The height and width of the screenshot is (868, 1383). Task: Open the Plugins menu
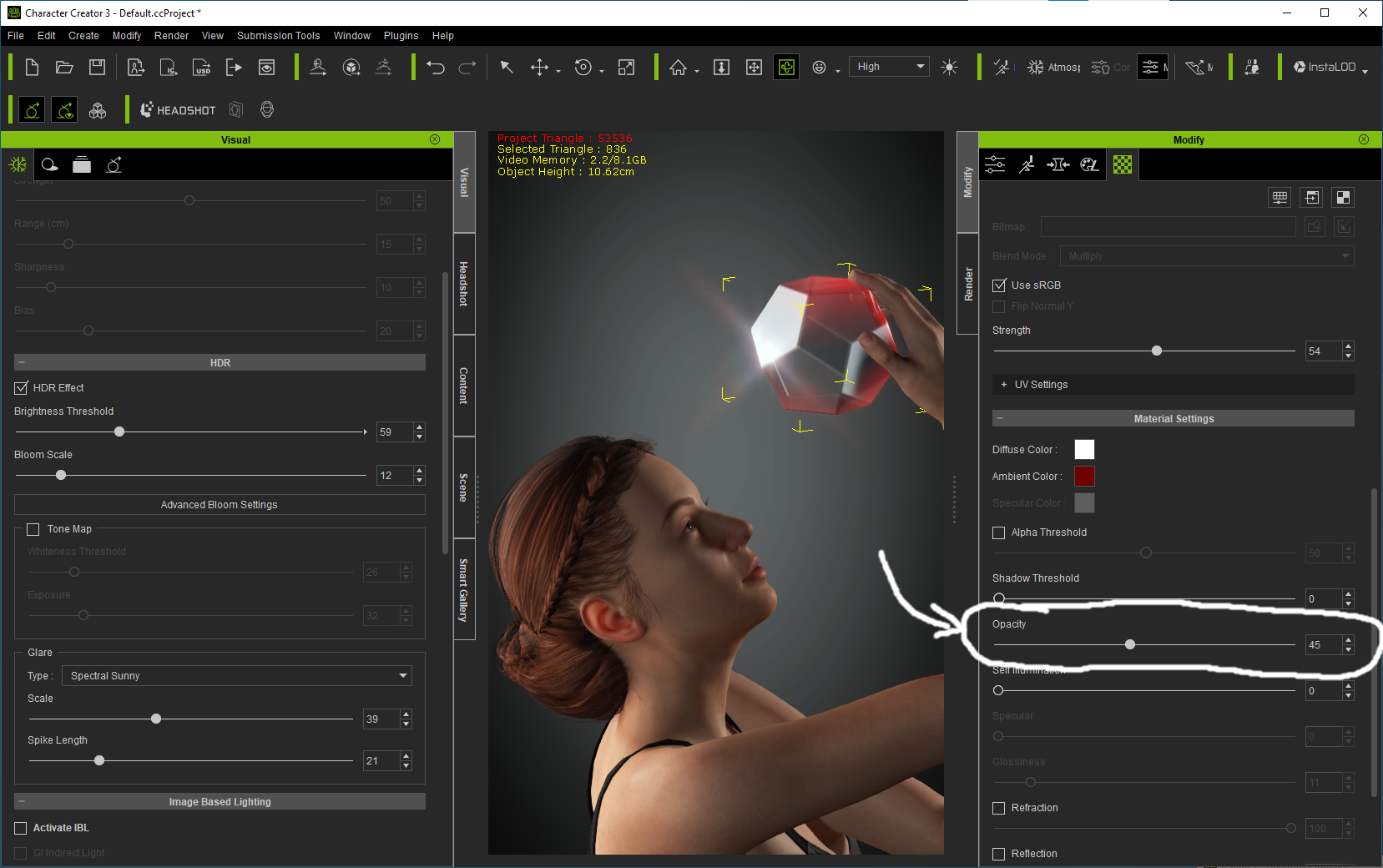click(x=401, y=36)
